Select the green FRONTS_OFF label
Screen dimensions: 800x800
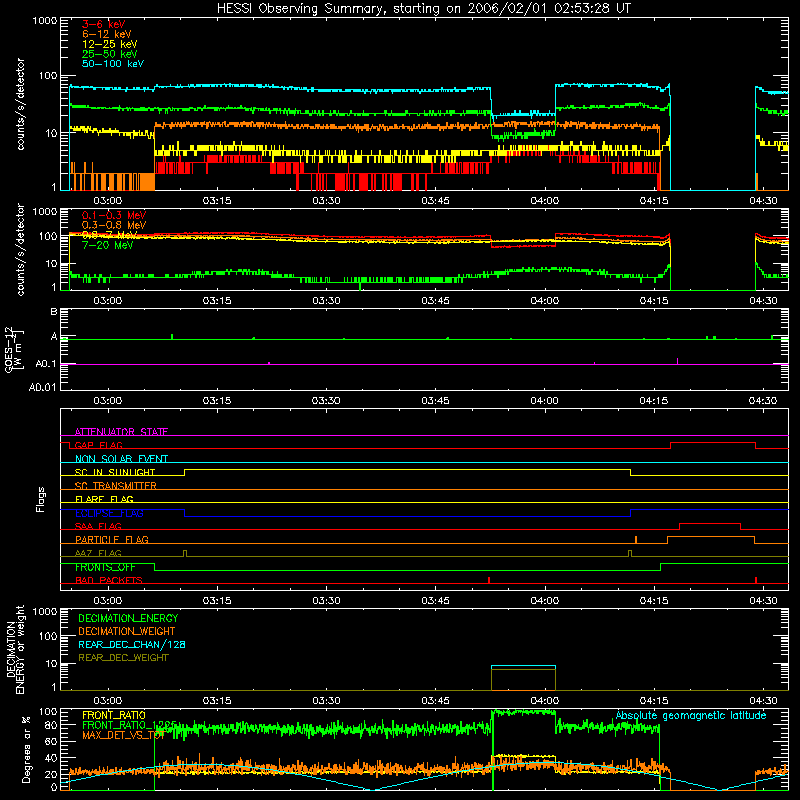pos(105,567)
